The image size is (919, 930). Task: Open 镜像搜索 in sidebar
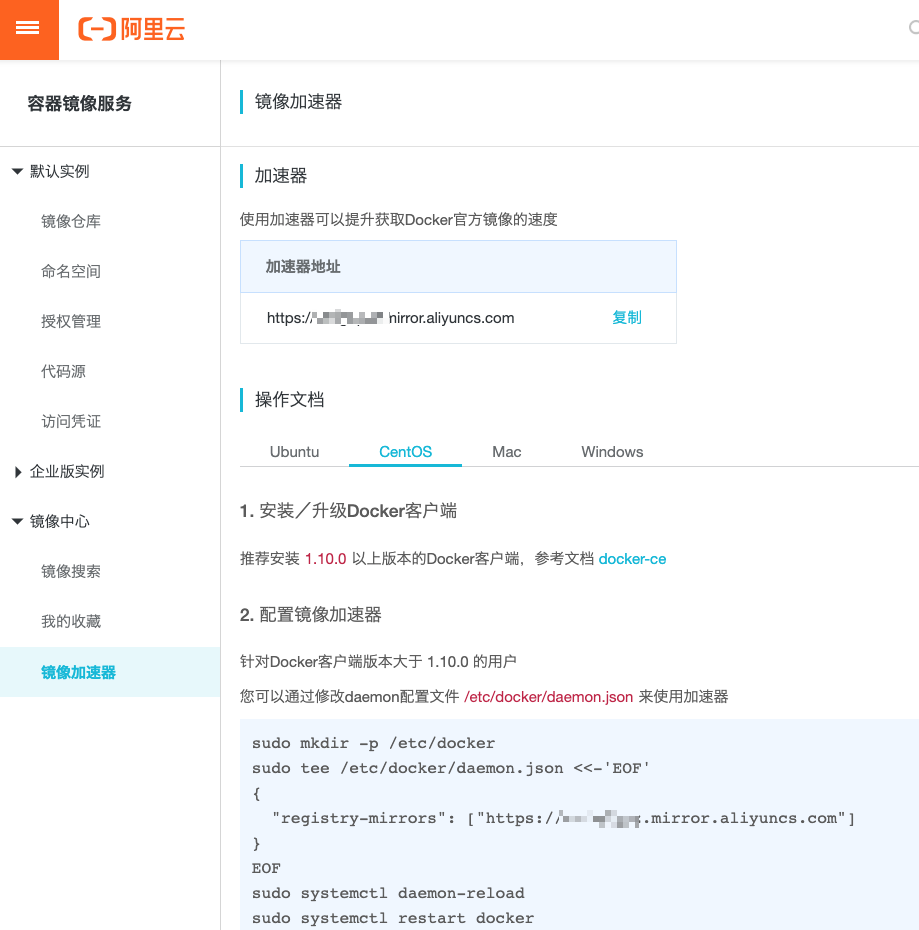pos(71,571)
